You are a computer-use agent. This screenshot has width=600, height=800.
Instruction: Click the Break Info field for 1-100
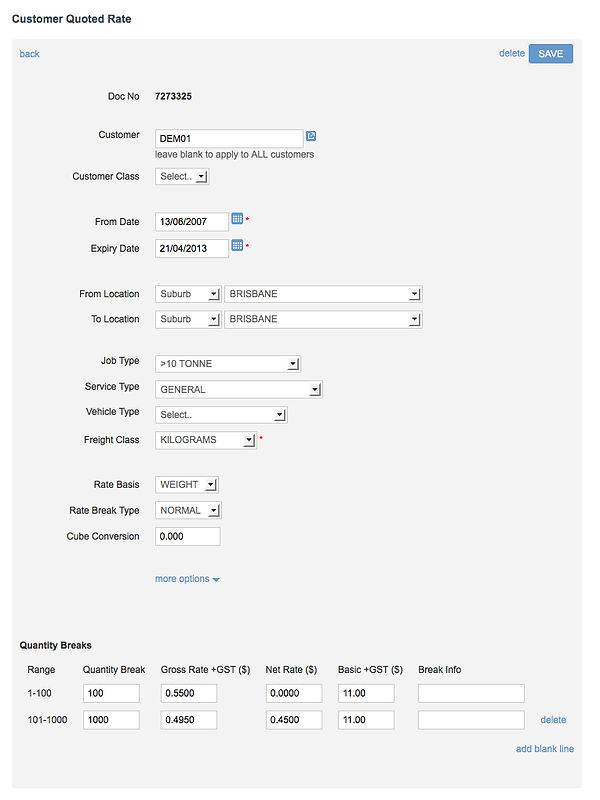[x=471, y=693]
